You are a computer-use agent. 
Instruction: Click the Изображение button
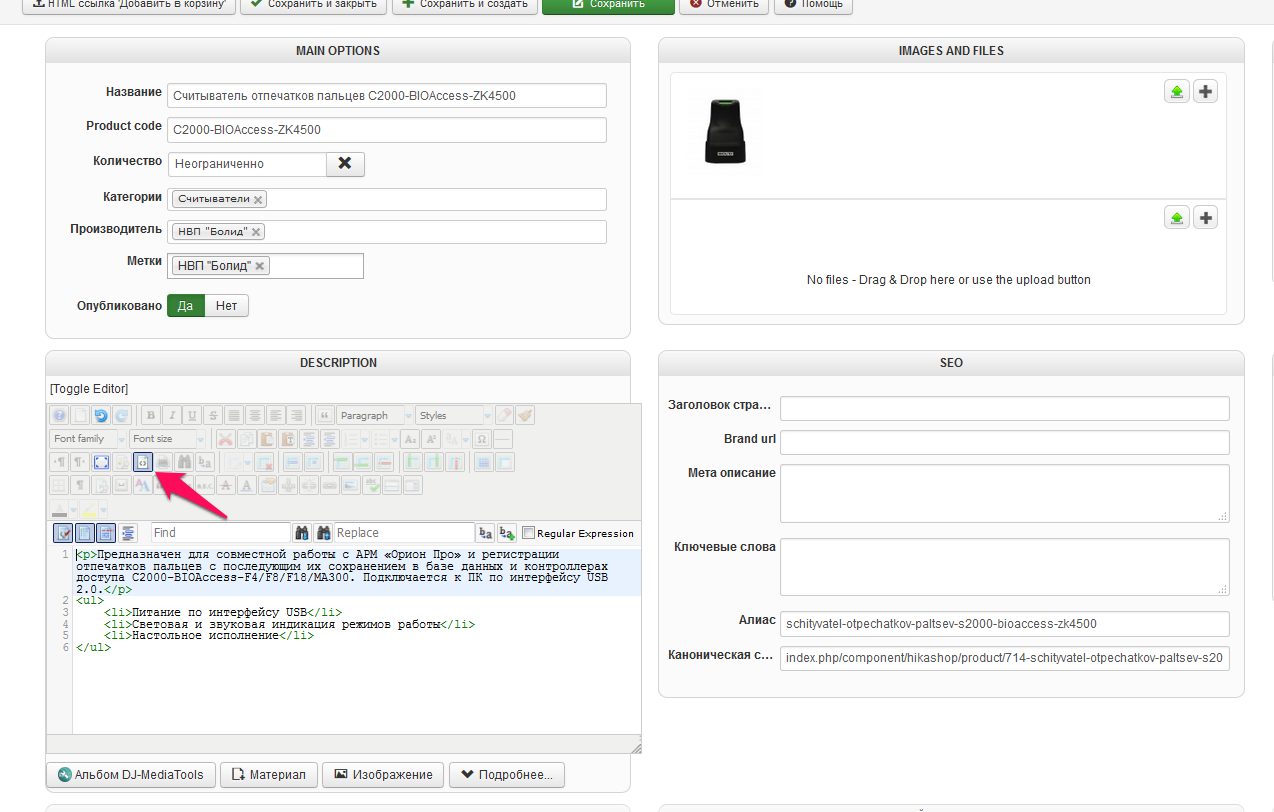click(384, 775)
